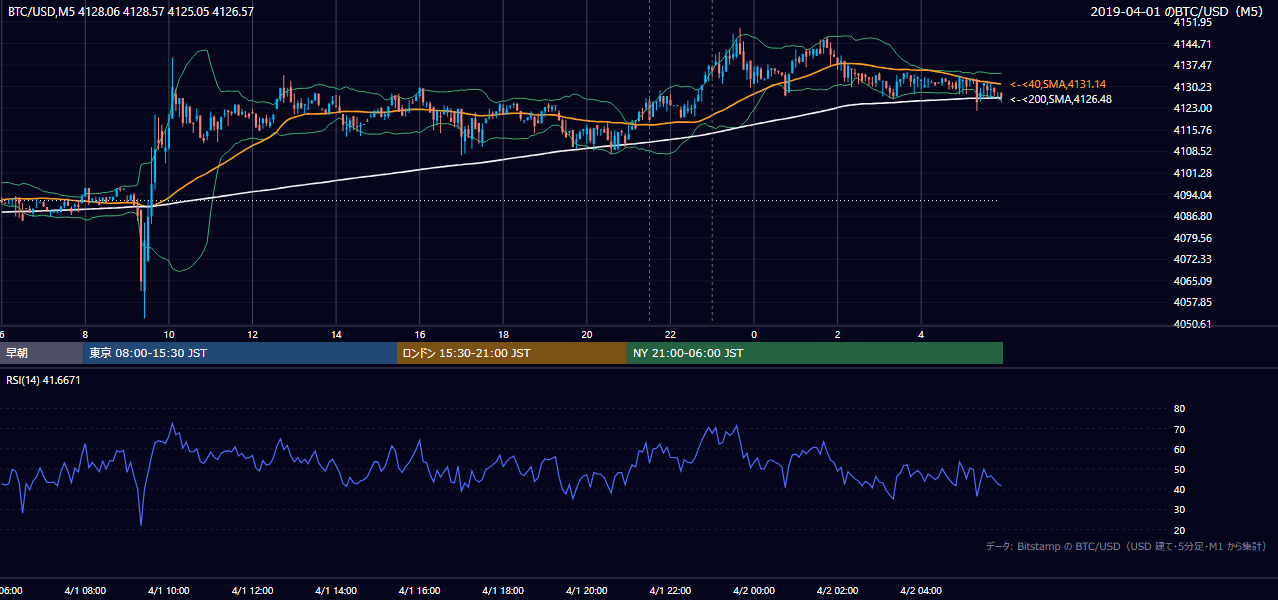
Task: Click the Bitstamp data source note
Action: 1126,546
